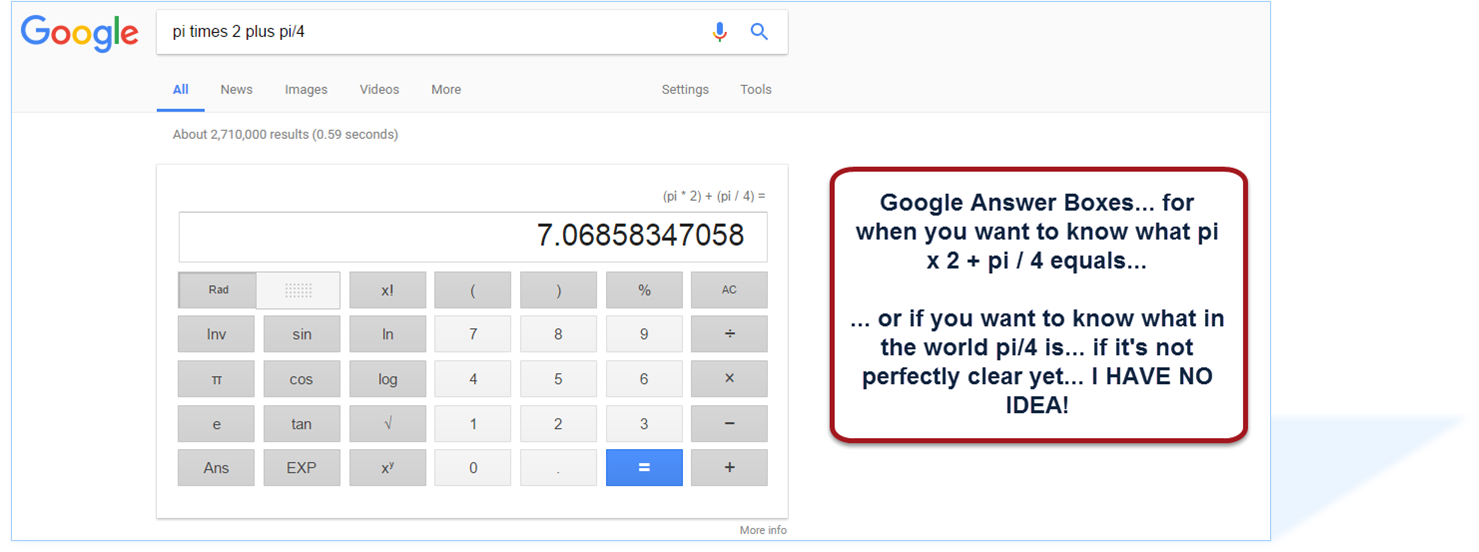
Task: Click the Google logo
Action: [x=80, y=33]
